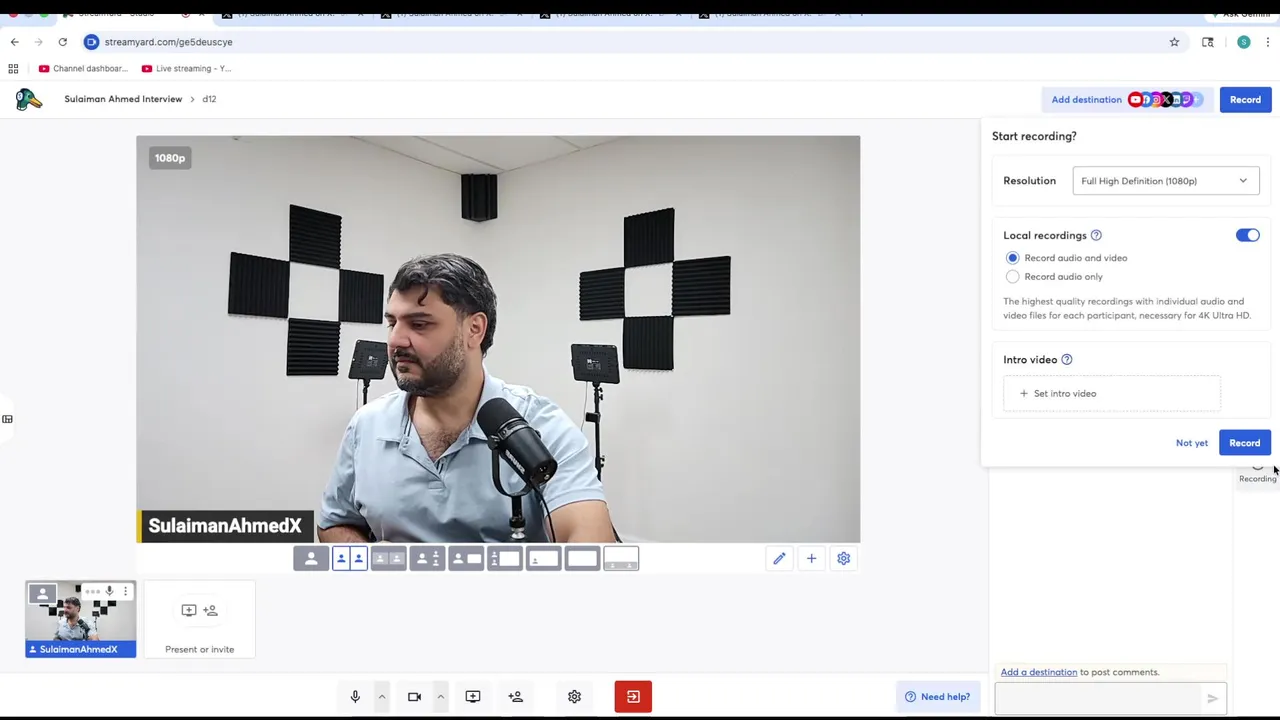This screenshot has width=1280, height=720.
Task: Click the invite guests add-person icon
Action: pyautogui.click(x=516, y=697)
